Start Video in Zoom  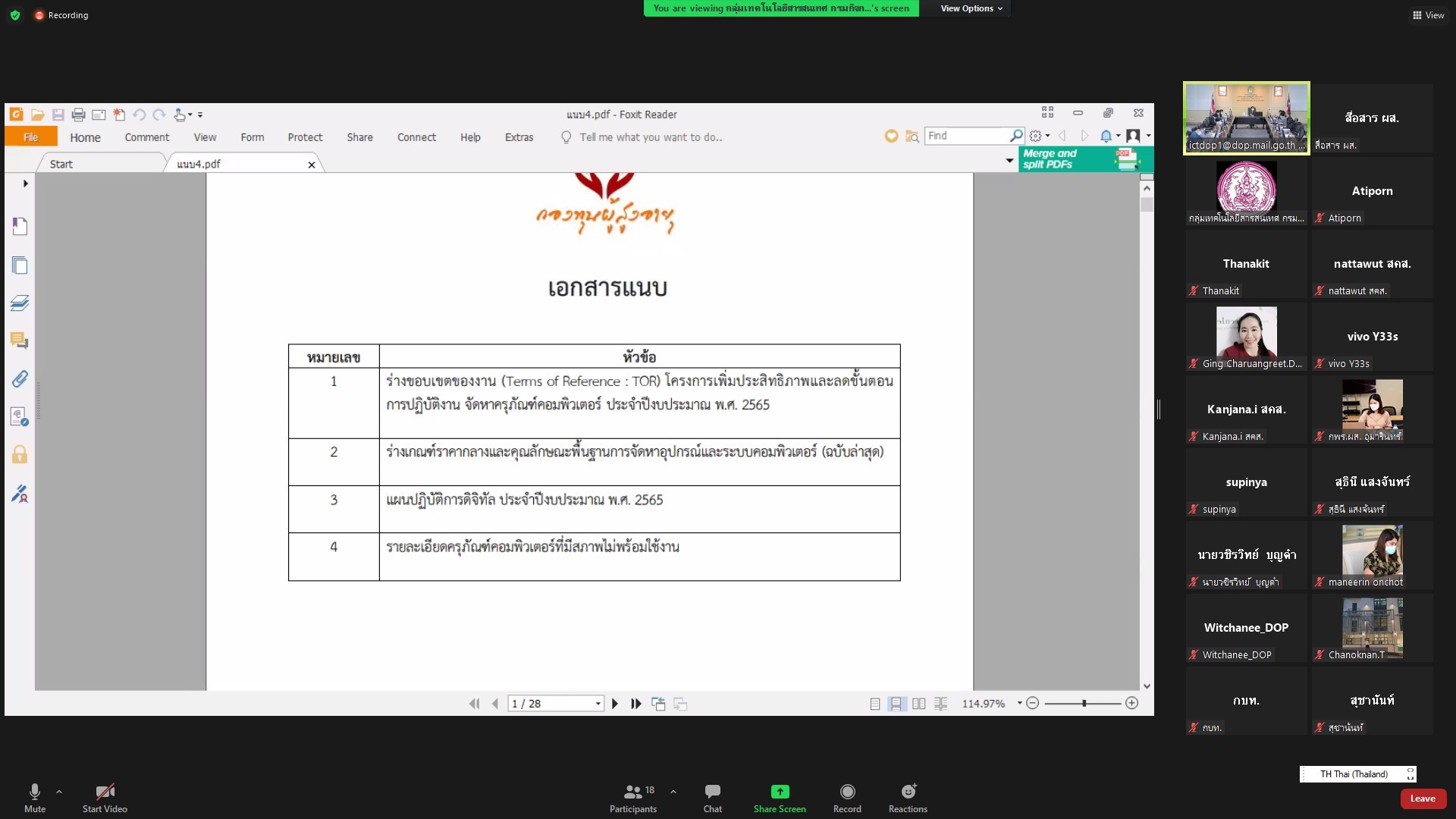(x=105, y=798)
